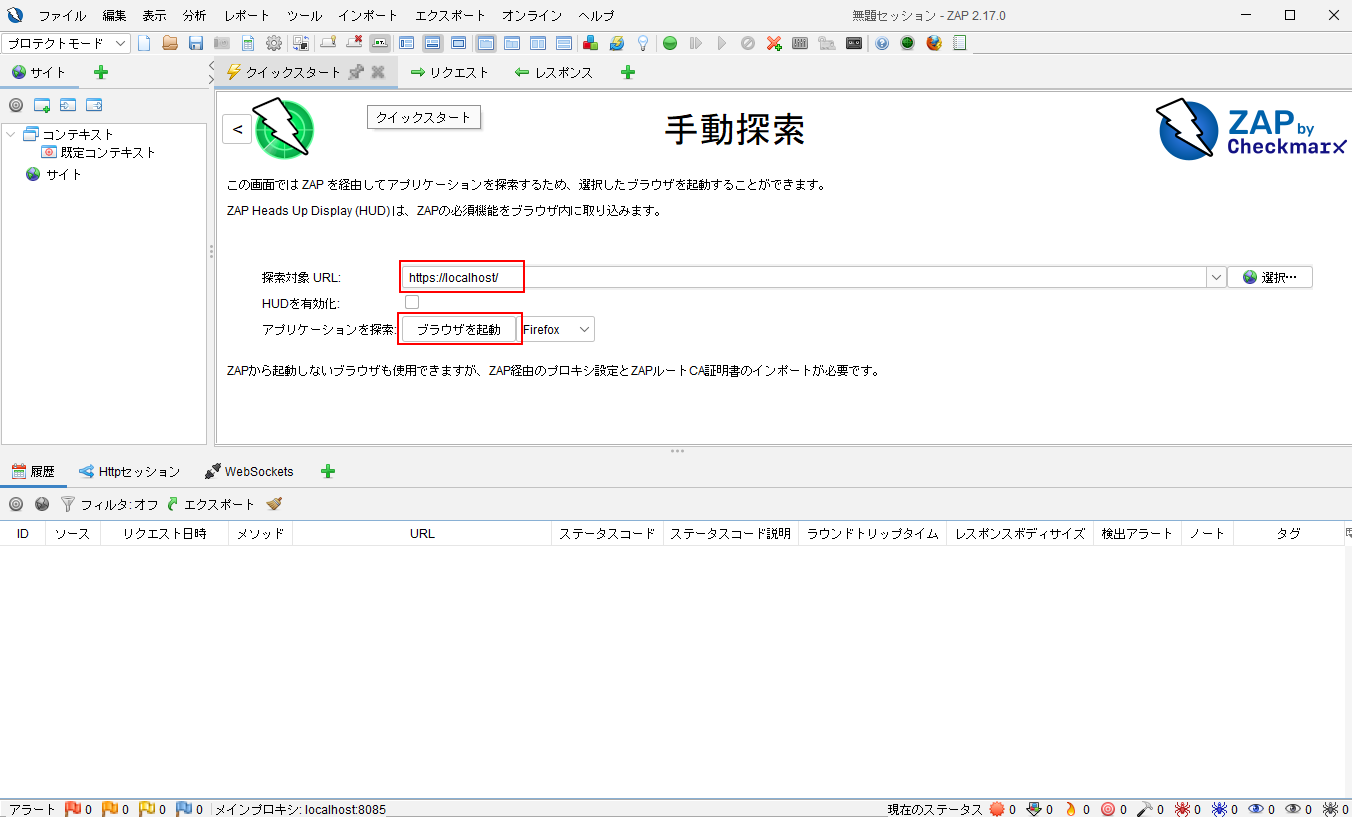Add a tab with plus beside WebSockets
Viewport: 1352px width, 818px height.
[x=327, y=471]
